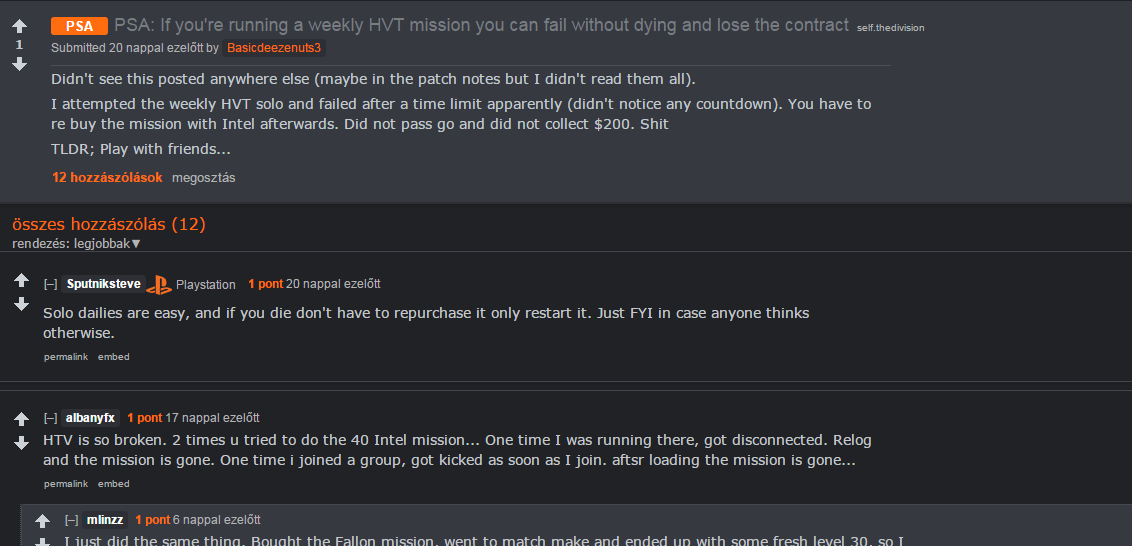Downvote Sputniksteve's comment
1132x546 pixels.
click(22, 304)
